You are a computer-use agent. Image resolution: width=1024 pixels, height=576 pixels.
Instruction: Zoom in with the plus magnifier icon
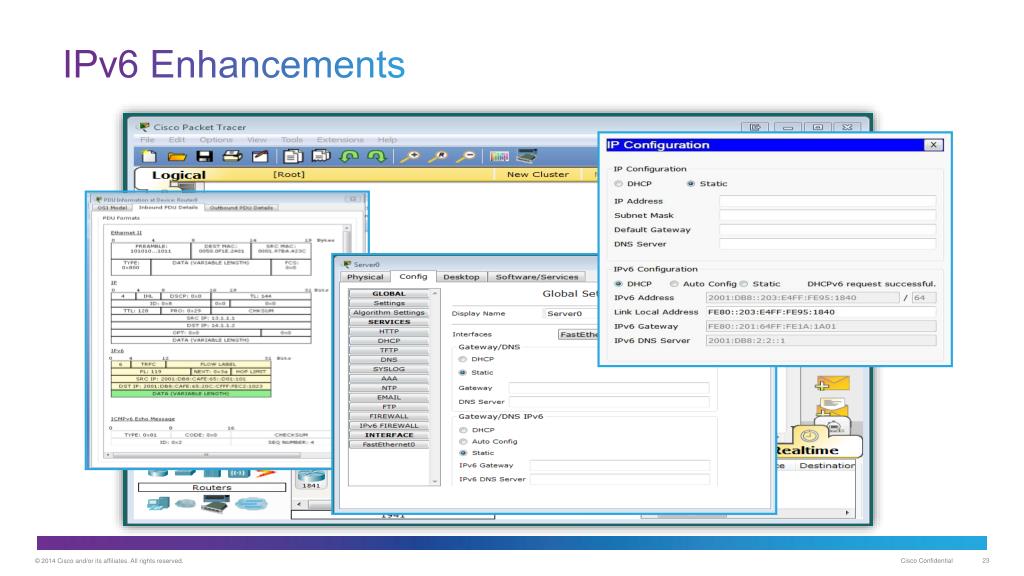tap(410, 156)
